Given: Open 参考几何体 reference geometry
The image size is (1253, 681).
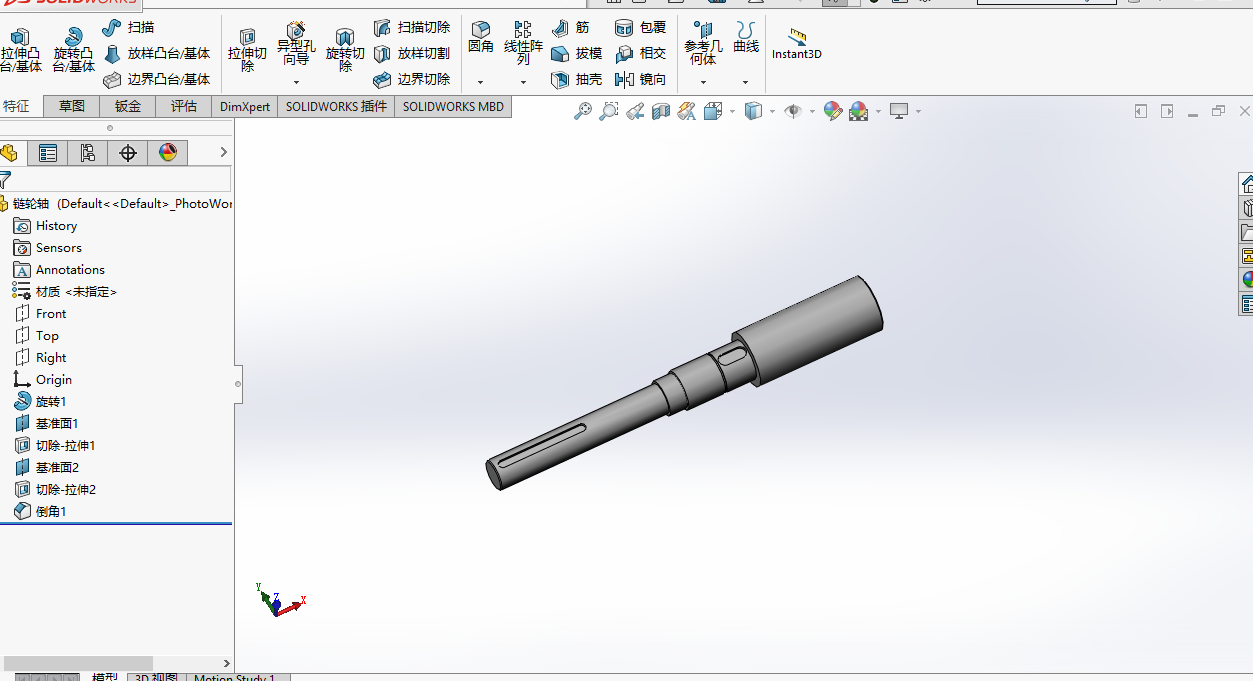Looking at the screenshot, I should (x=703, y=44).
